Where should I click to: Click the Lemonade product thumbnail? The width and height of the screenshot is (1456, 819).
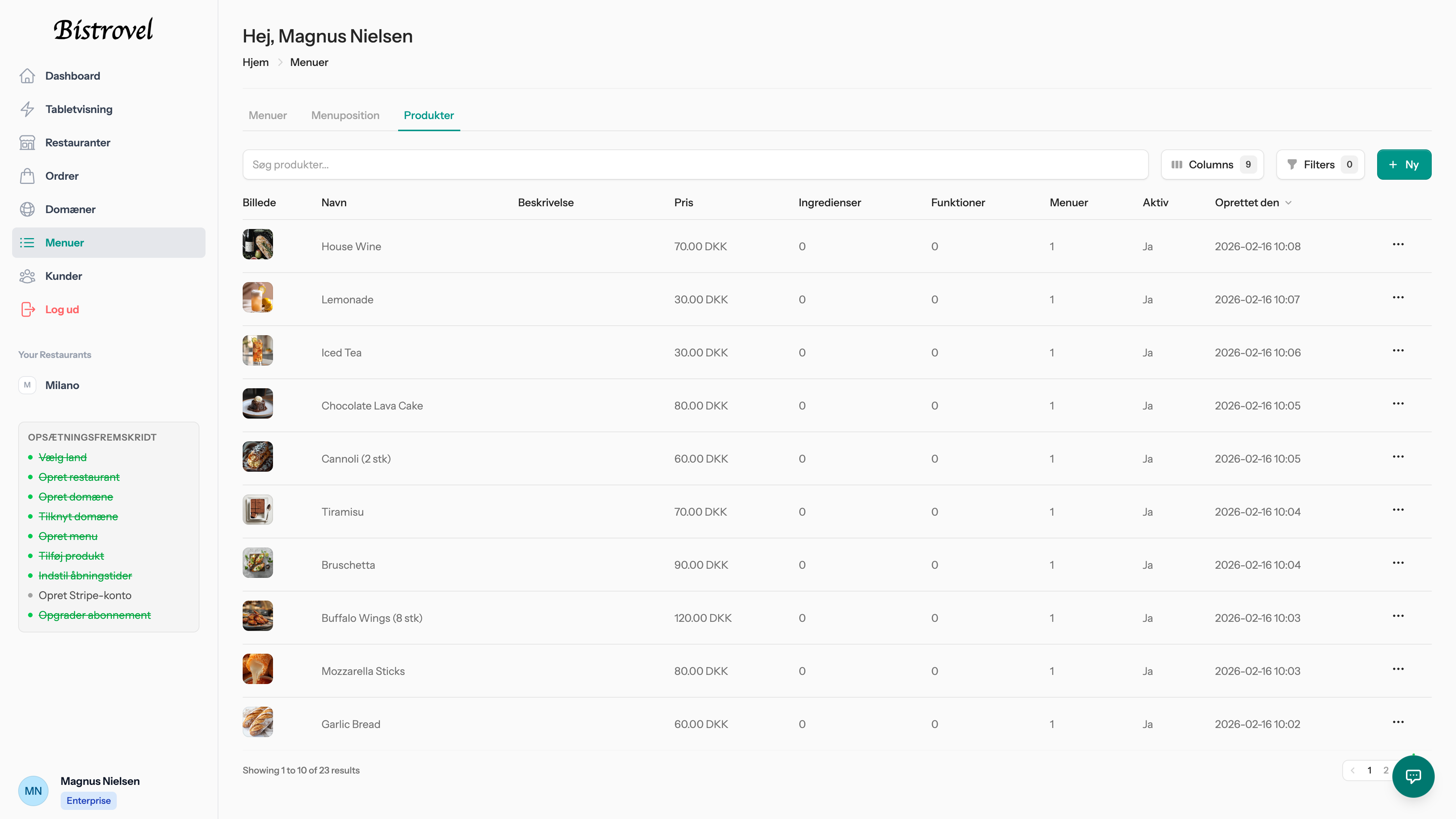tap(258, 297)
